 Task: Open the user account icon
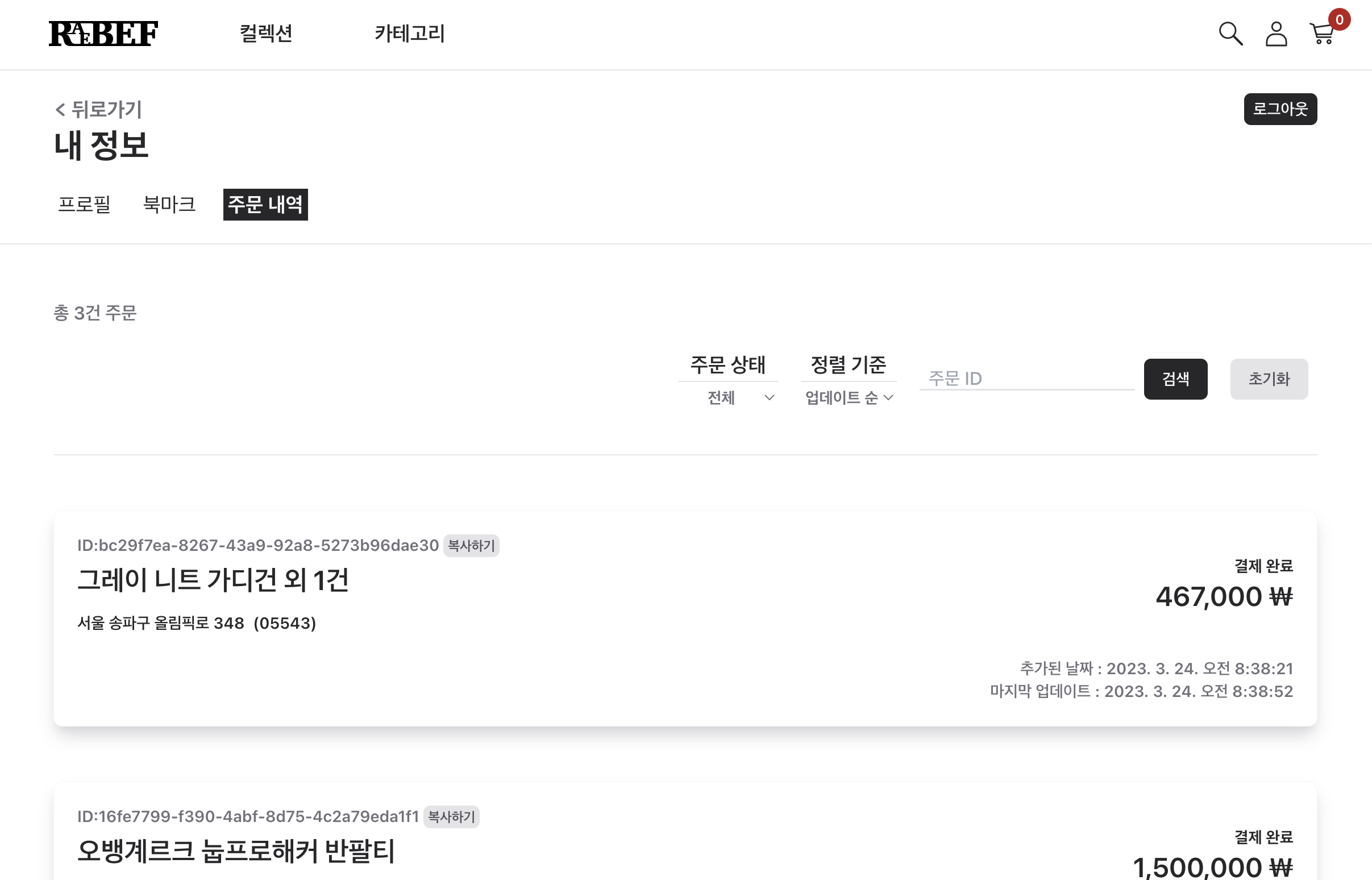point(1276,34)
